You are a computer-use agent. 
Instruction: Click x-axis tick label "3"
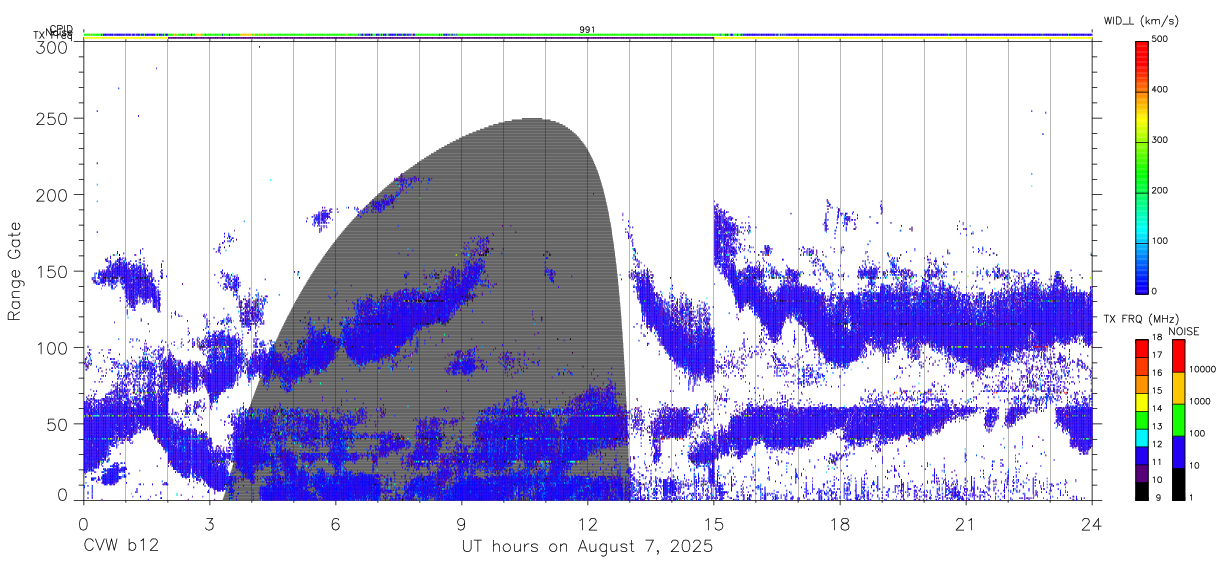coord(209,524)
